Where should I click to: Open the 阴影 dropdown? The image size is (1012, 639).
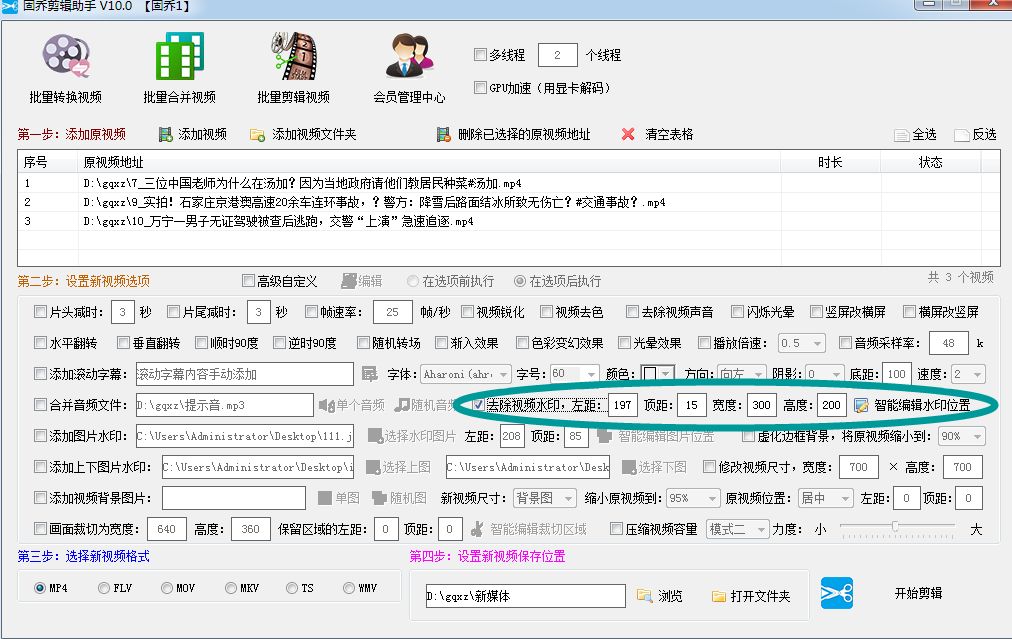click(824, 374)
